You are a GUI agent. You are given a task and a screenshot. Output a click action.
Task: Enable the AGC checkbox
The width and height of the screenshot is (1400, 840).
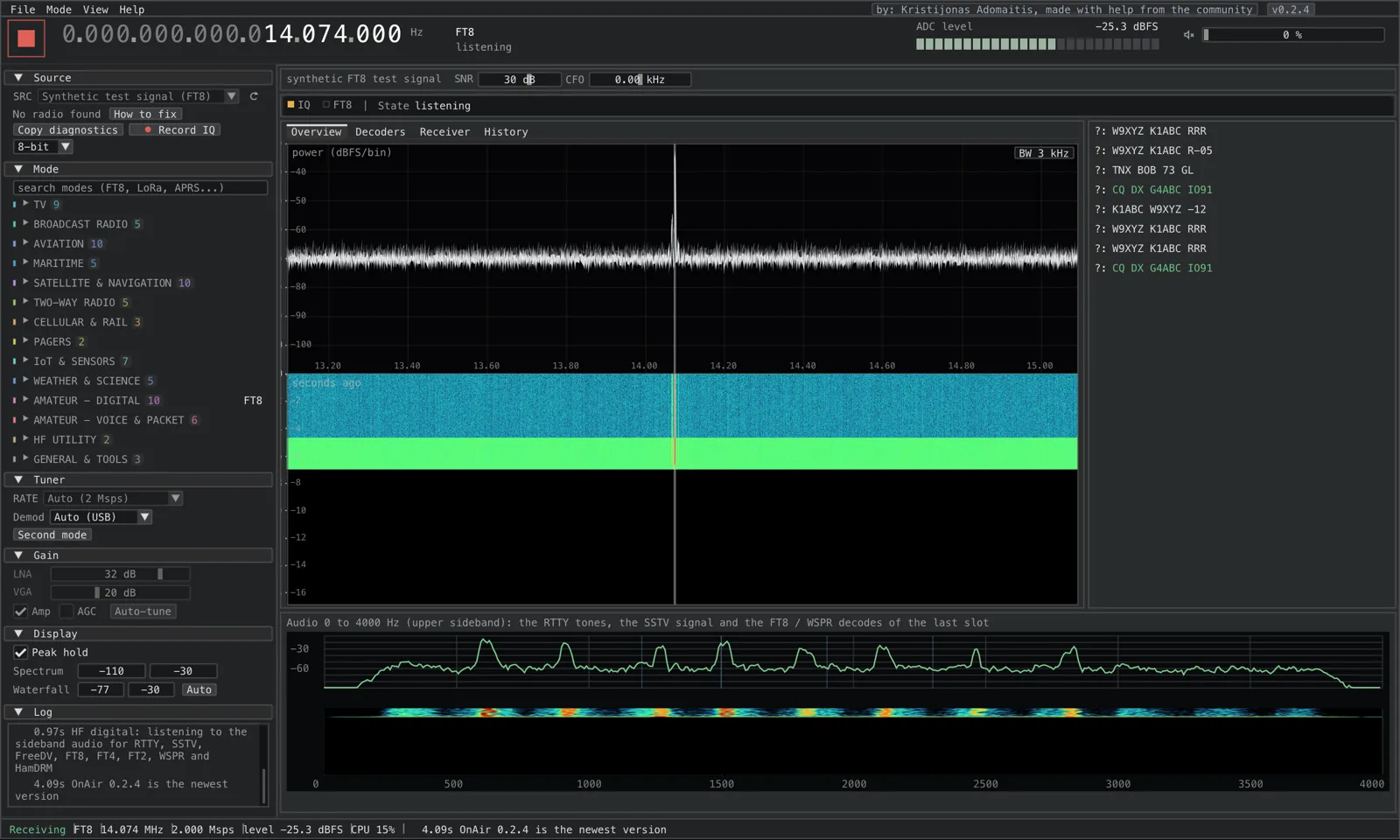click(66, 612)
